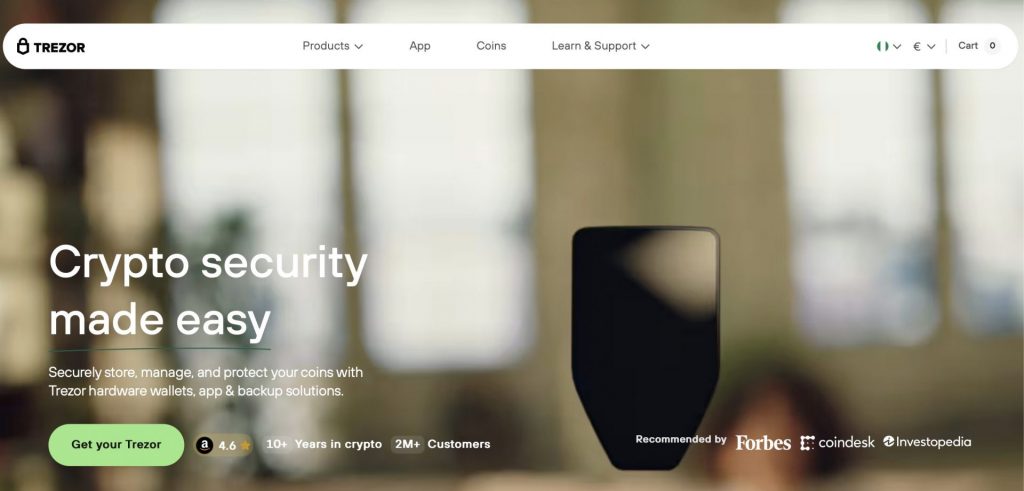Click the 10+ Years in crypto badge
Viewport: 1024px width, 491px height.
(323, 444)
